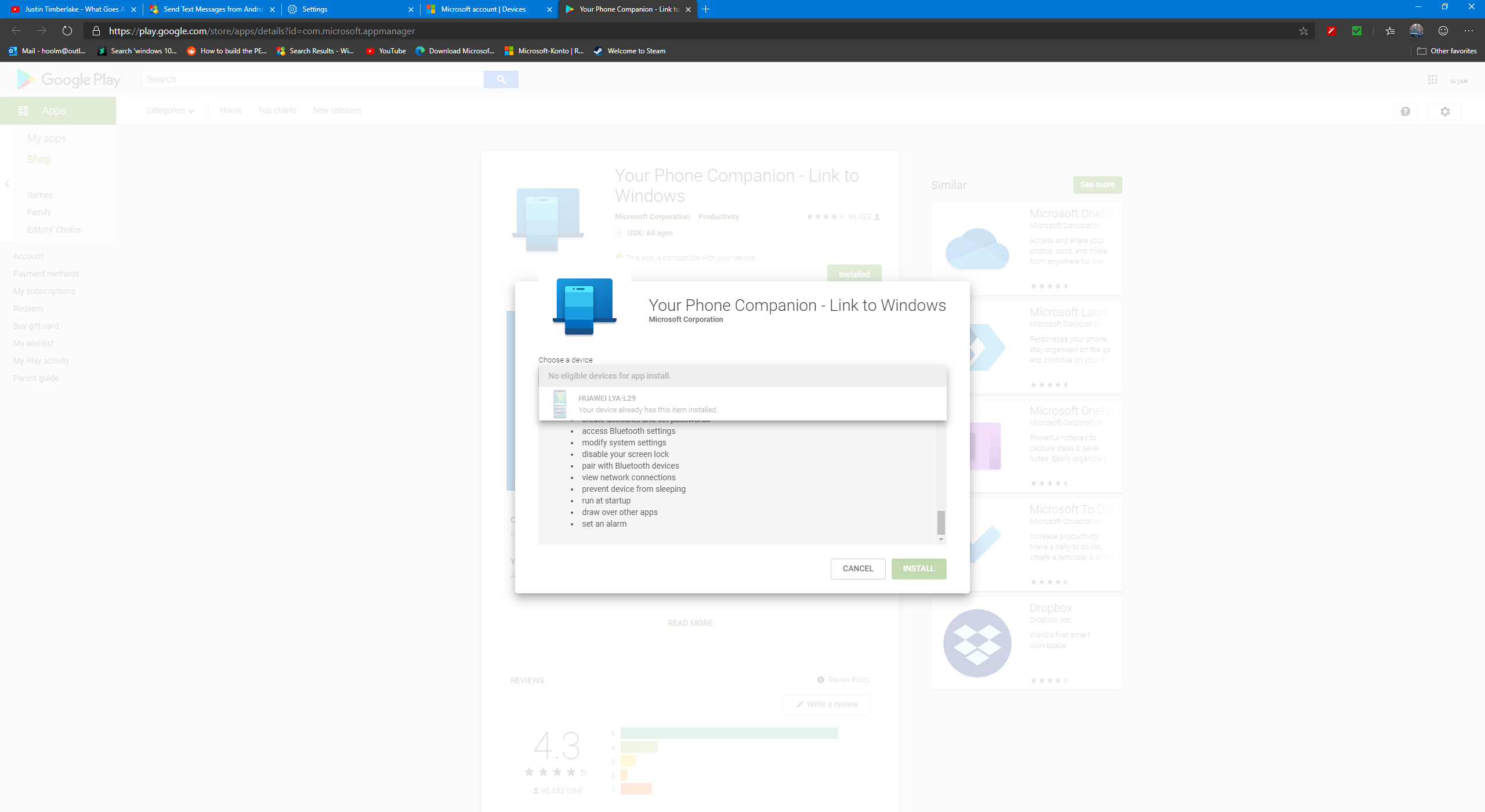Click READ MORE below the description

coord(690,623)
